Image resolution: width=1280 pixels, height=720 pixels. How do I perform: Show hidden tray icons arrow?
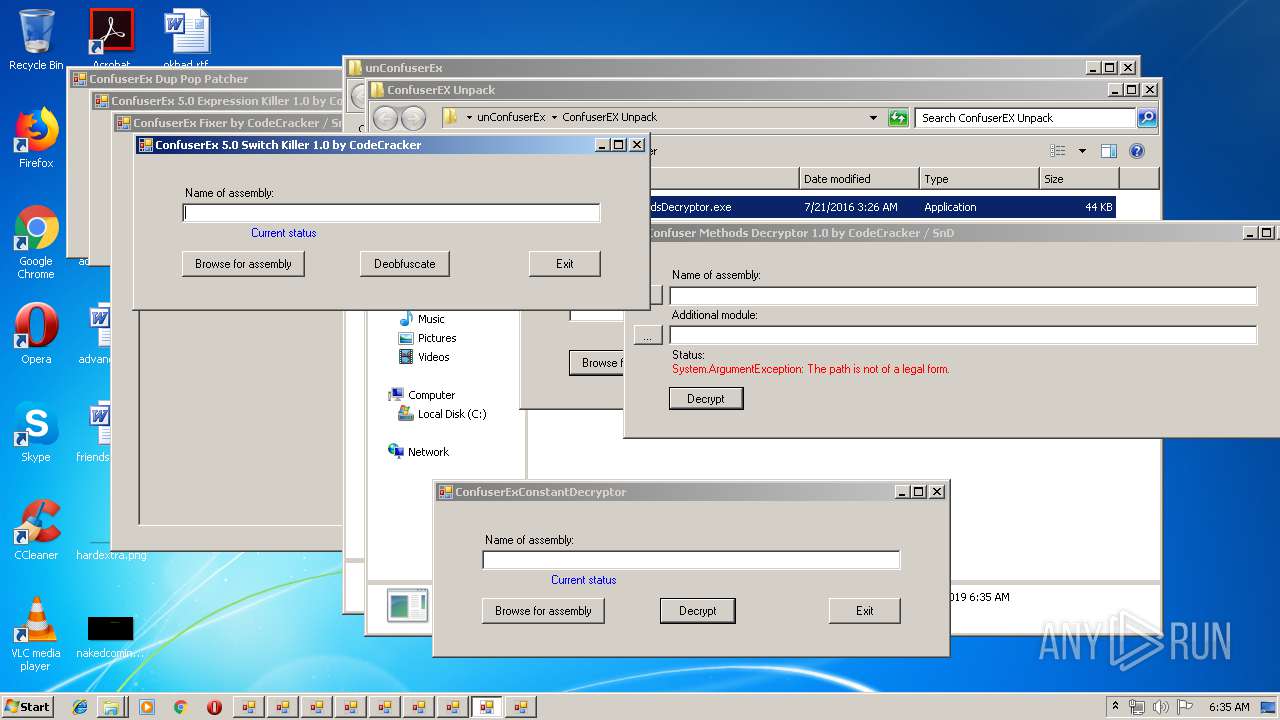click(x=1116, y=706)
